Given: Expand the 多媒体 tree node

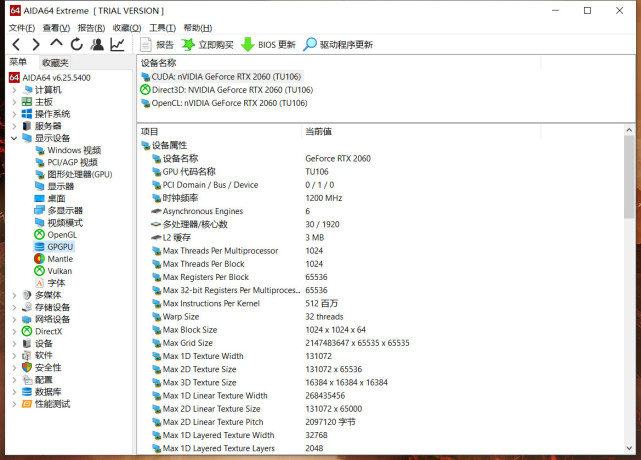Looking at the screenshot, I should [14, 295].
